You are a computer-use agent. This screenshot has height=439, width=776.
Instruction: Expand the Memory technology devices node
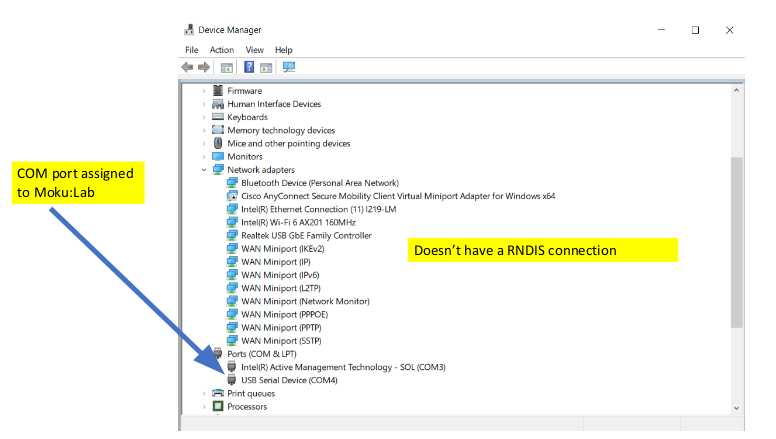(x=204, y=130)
